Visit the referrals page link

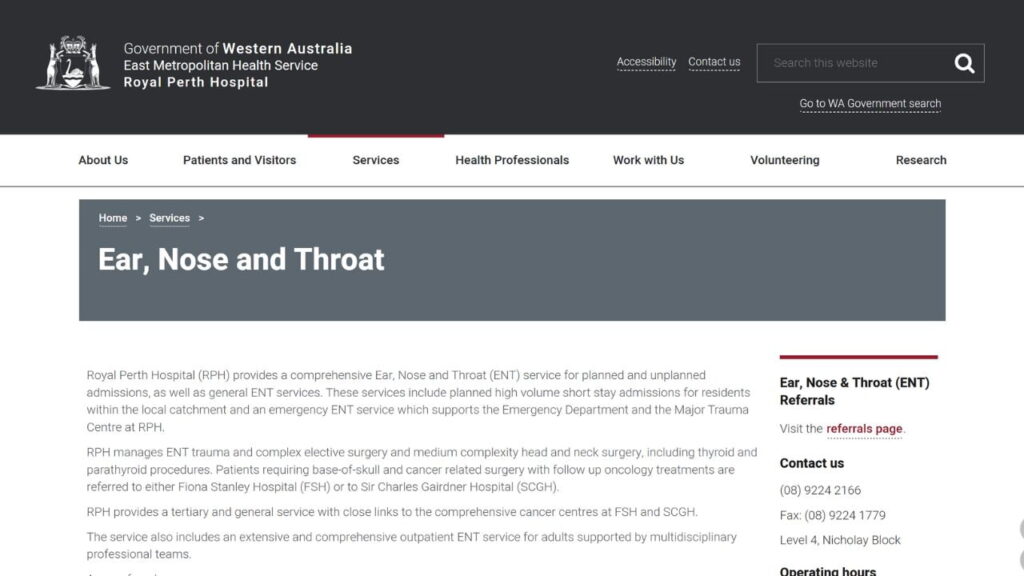864,429
